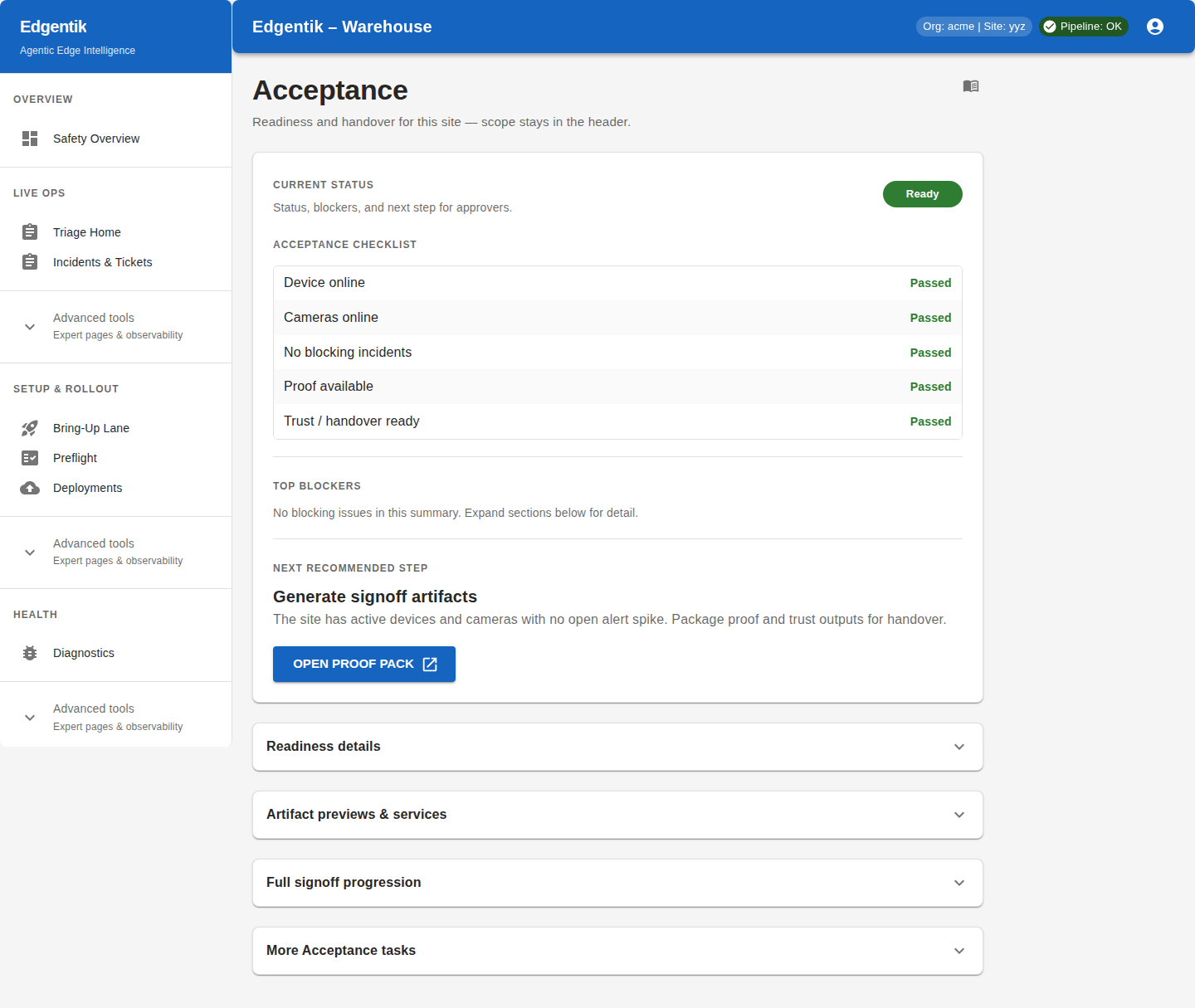The height and width of the screenshot is (1008, 1195).
Task: Open Bring-Up Lane via the rocket icon
Action: [30, 428]
